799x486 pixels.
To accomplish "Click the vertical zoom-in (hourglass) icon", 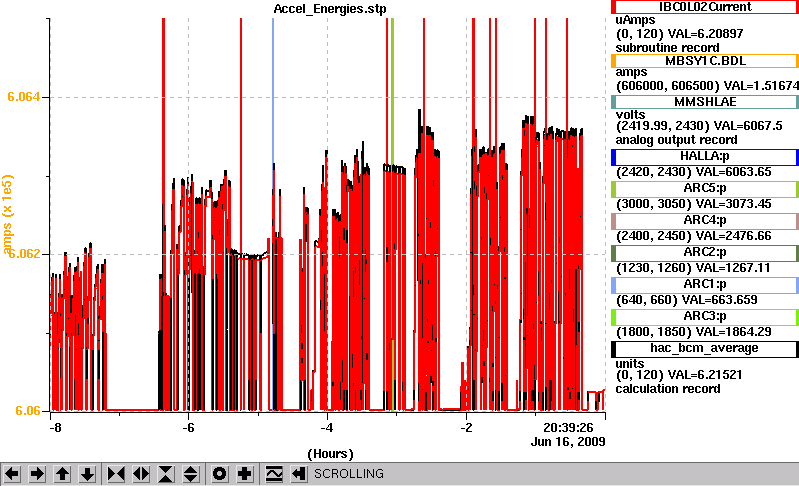I will click(166, 474).
